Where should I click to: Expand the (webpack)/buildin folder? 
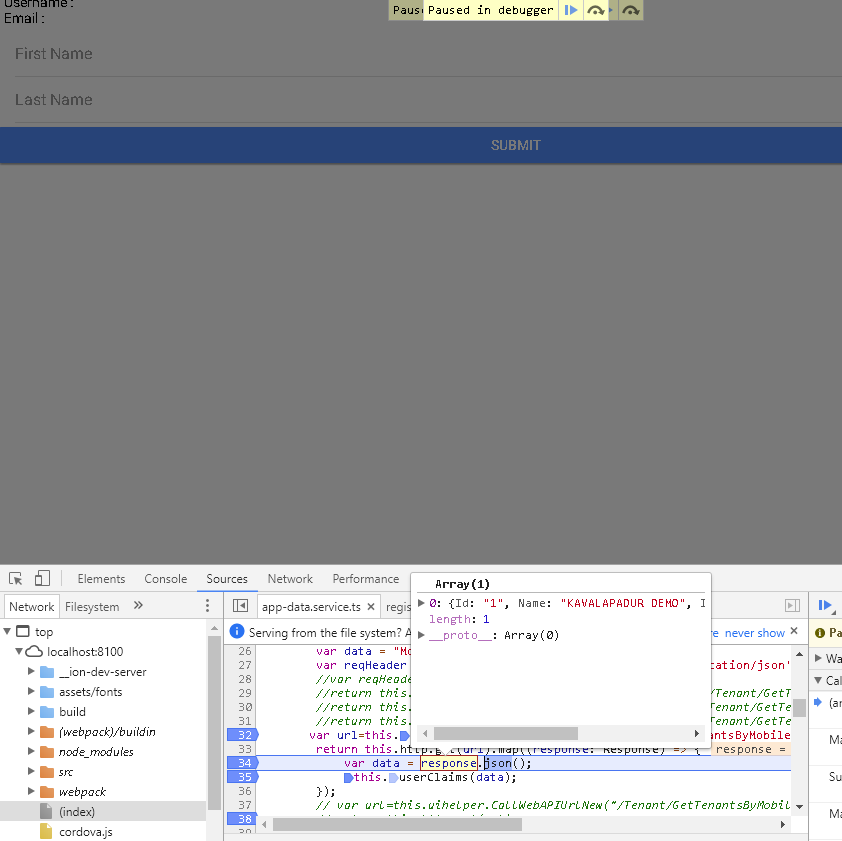[31, 731]
